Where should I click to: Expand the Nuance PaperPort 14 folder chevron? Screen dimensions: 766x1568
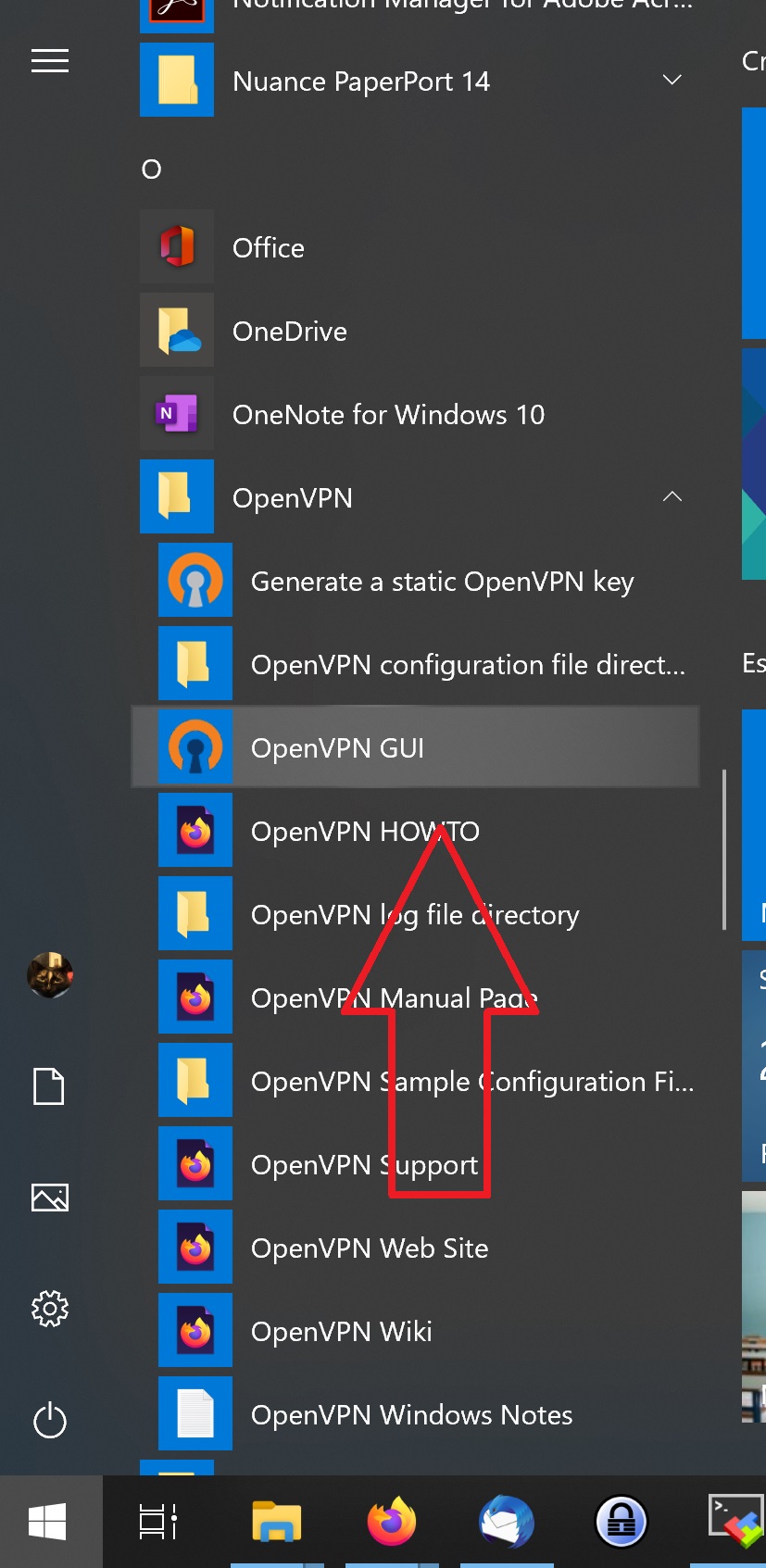click(672, 80)
